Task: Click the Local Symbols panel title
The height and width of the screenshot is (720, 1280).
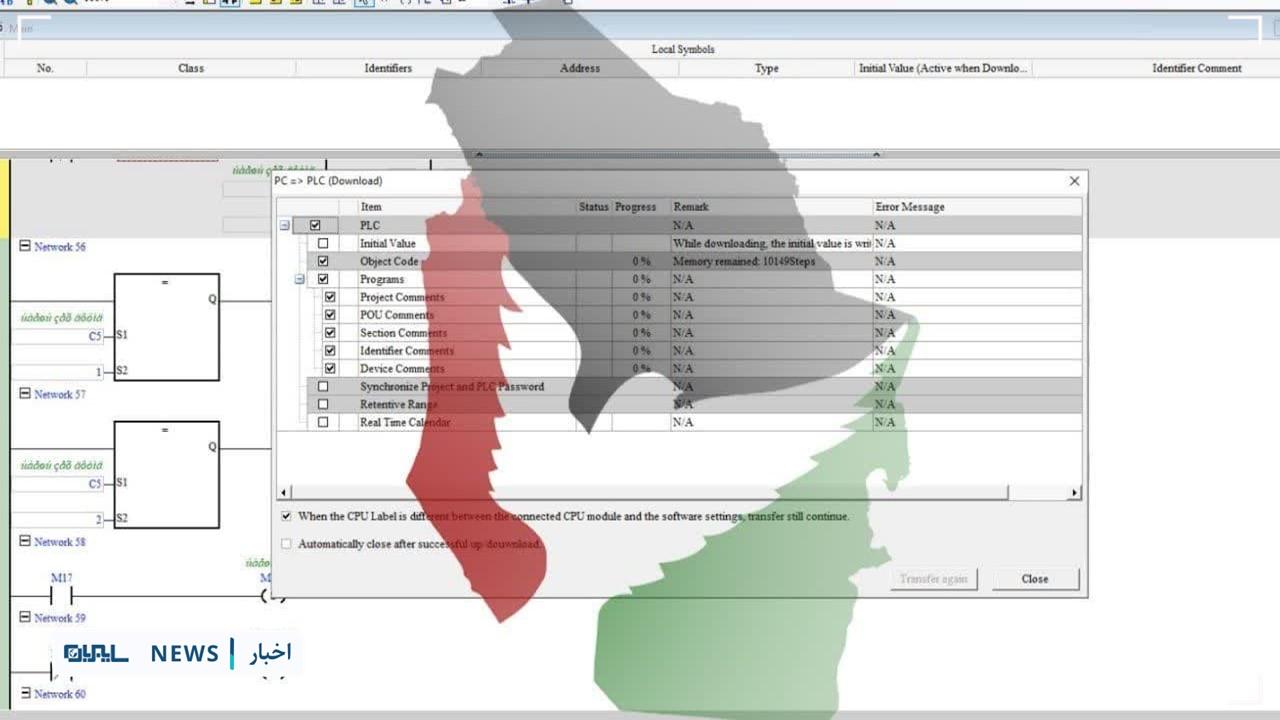Action: coord(683,49)
